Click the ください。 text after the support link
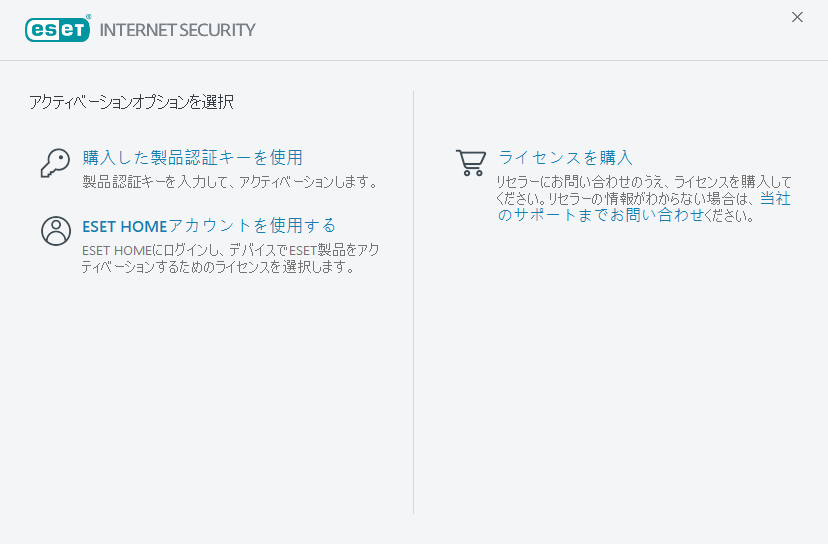The image size is (828, 544). coord(728,215)
